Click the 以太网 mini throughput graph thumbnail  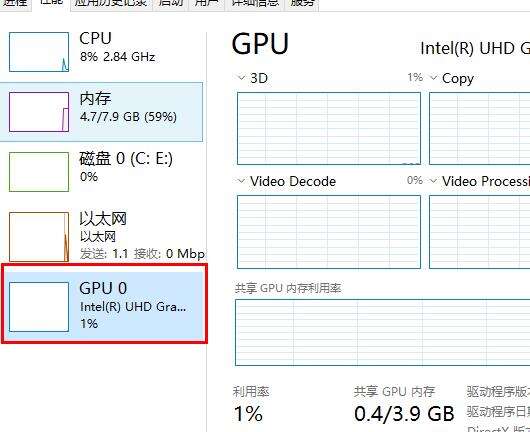(x=39, y=237)
